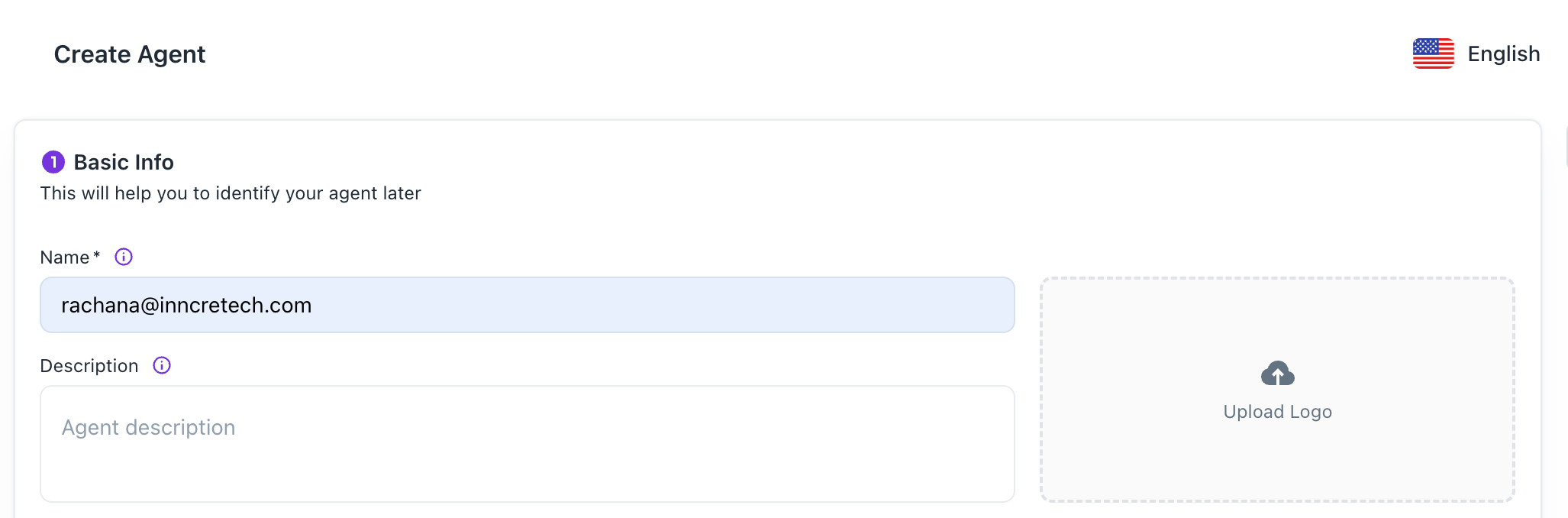The height and width of the screenshot is (518, 1568).
Task: Click the cloud upload icon
Action: pyautogui.click(x=1277, y=374)
